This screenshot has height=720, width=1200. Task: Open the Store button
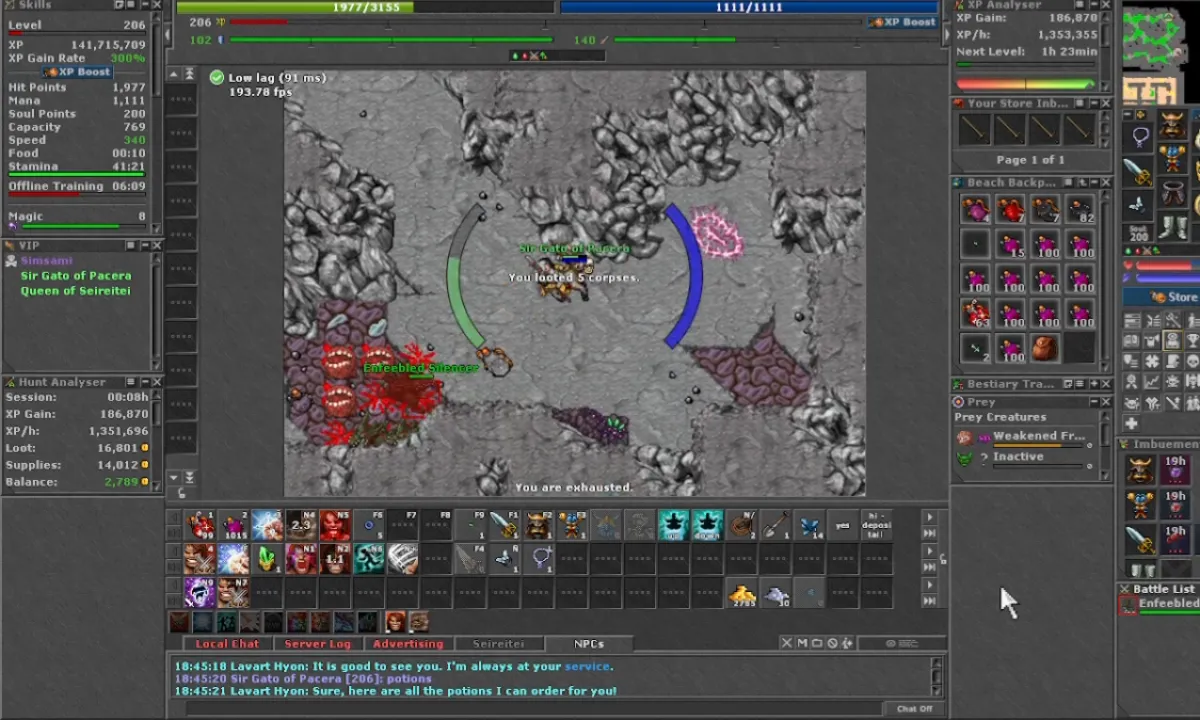[x=1173, y=297]
